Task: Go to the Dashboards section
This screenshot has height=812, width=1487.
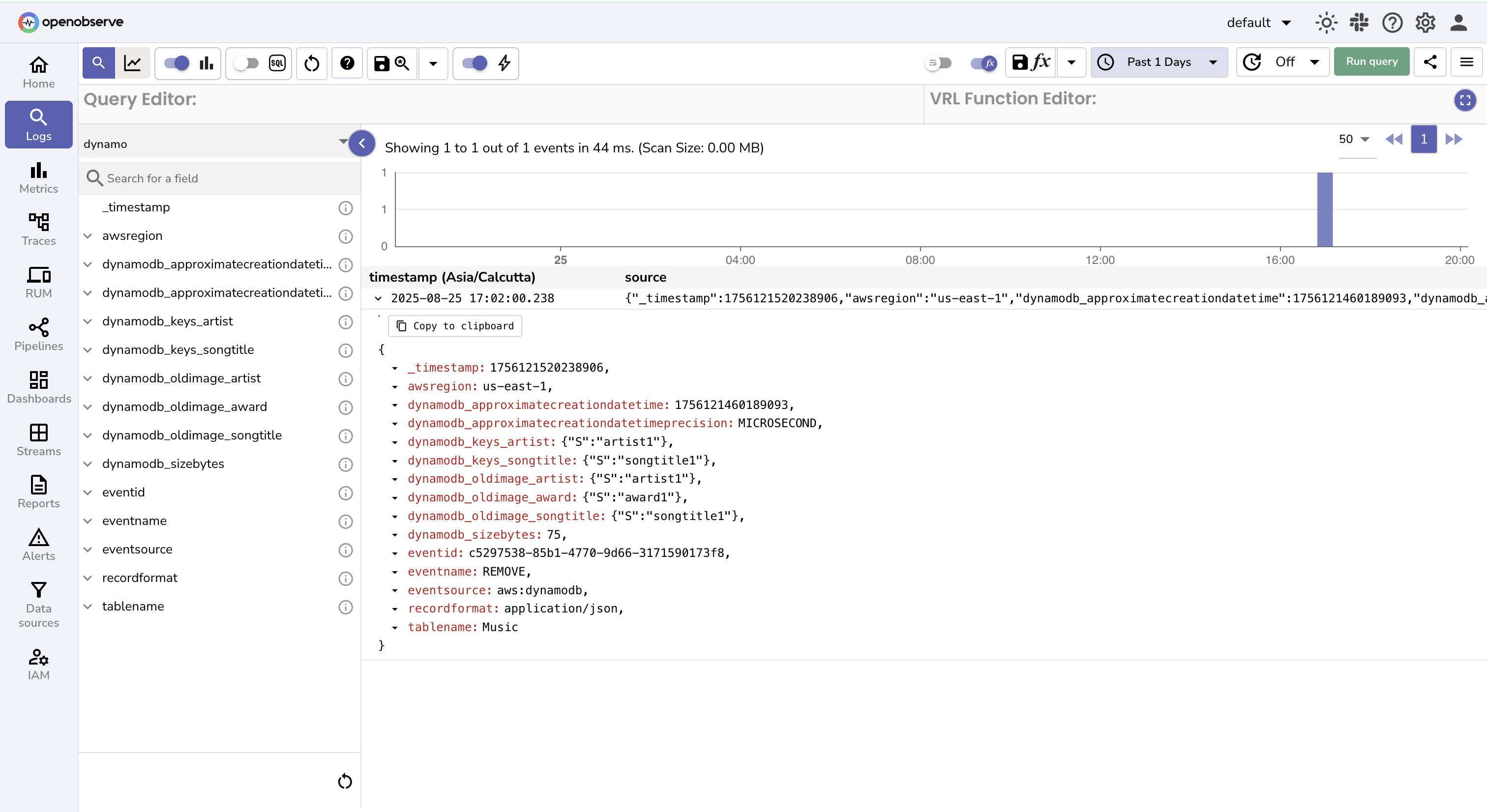Action: point(38,387)
